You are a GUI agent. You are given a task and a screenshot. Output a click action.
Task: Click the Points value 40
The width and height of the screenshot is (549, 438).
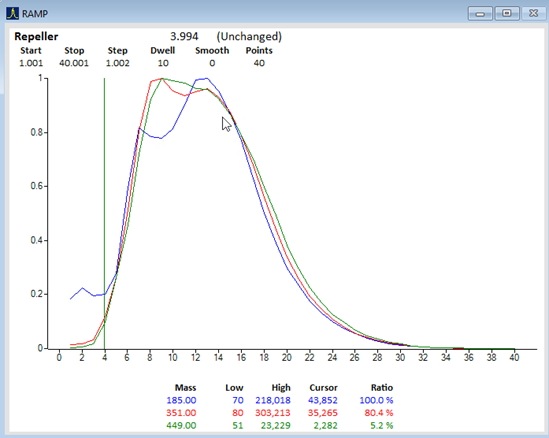point(259,63)
